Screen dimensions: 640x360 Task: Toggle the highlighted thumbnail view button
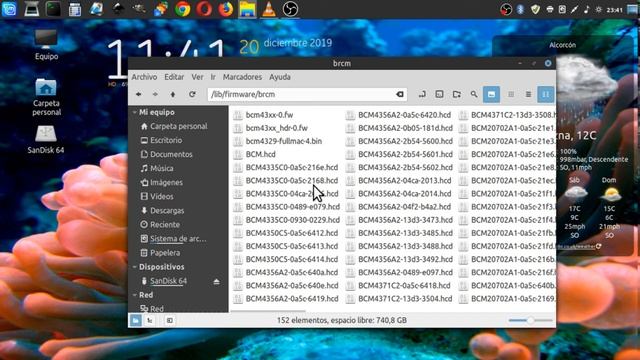[491, 94]
